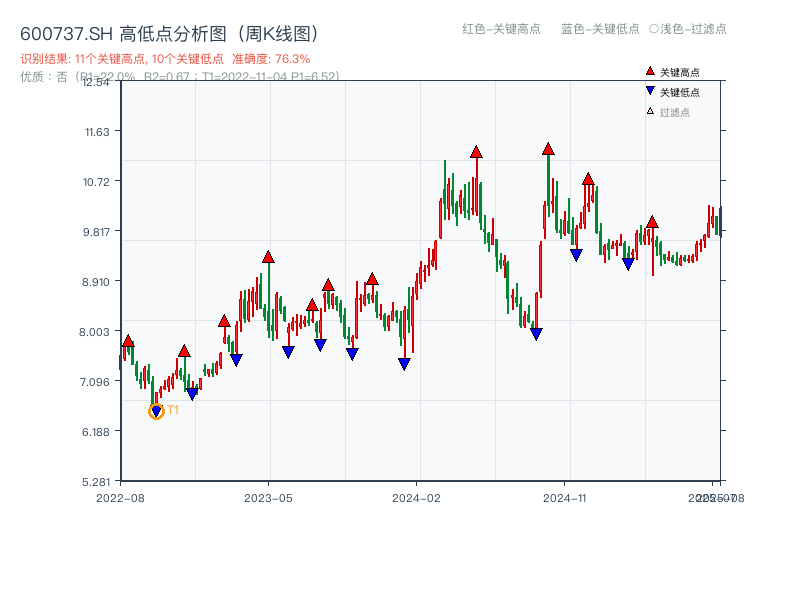
Task: Click the 7.096 y-axis label
Action: [95, 382]
